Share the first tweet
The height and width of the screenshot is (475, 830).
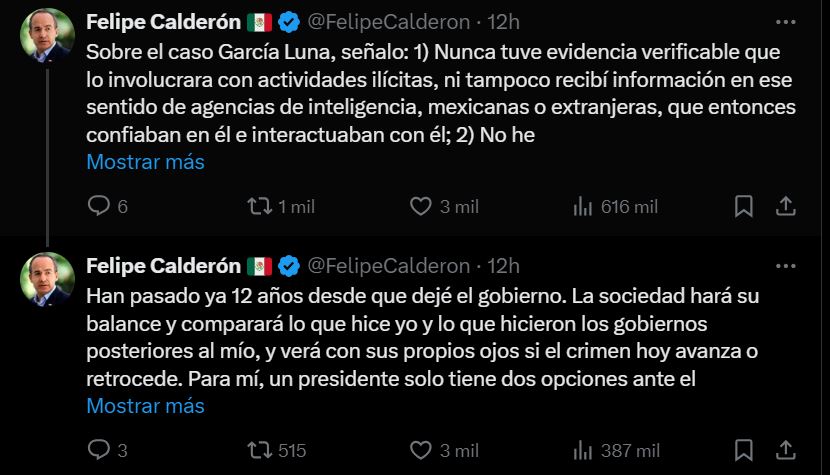pos(786,206)
